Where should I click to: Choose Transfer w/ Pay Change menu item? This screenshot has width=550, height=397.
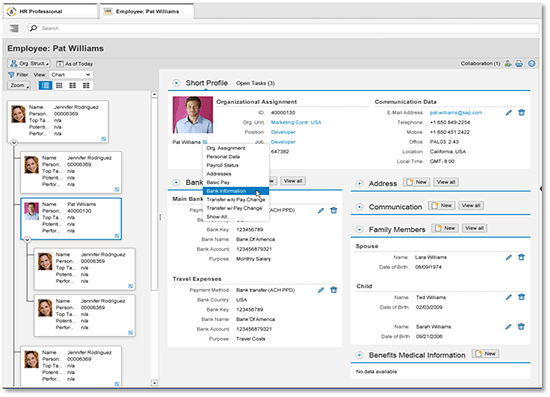[x=236, y=208]
